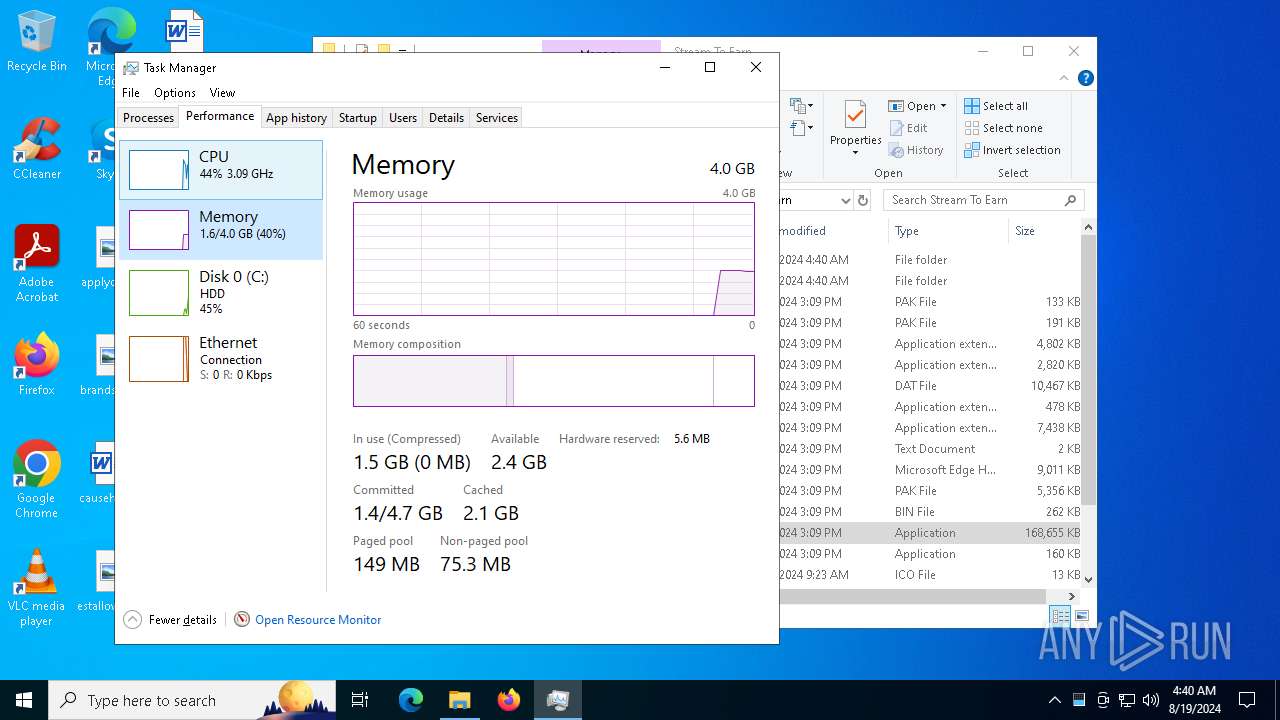
Task: Click the Edit button in Explorer ribbon
Action: pyautogui.click(x=908, y=128)
